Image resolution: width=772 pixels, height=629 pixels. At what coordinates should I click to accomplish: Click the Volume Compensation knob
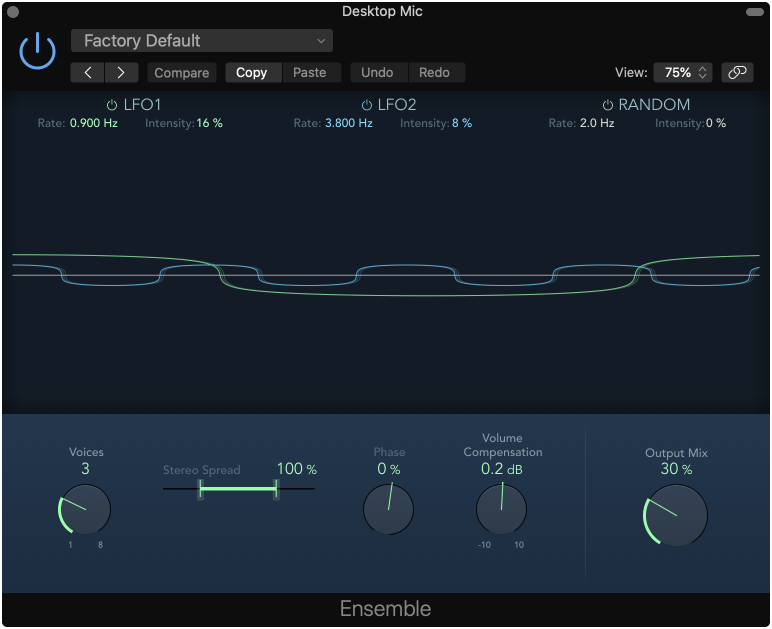tap(501, 508)
